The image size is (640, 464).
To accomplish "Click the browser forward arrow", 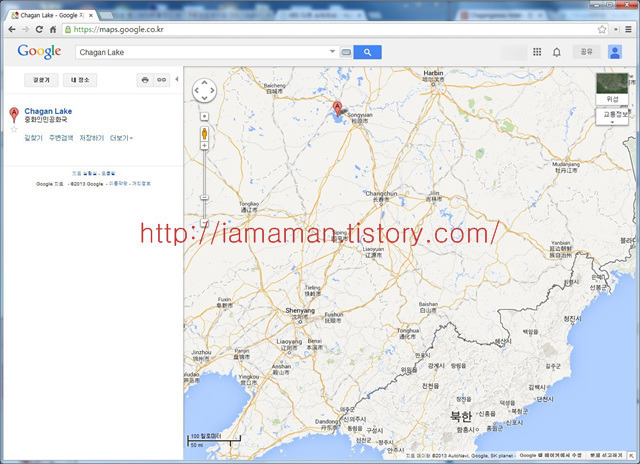I will [x=25, y=29].
